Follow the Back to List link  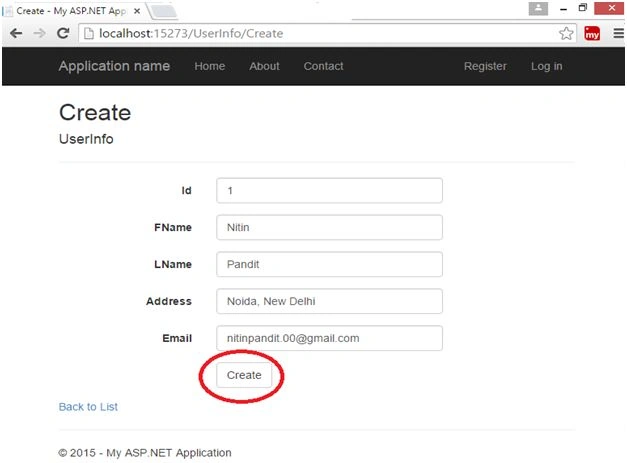point(88,407)
